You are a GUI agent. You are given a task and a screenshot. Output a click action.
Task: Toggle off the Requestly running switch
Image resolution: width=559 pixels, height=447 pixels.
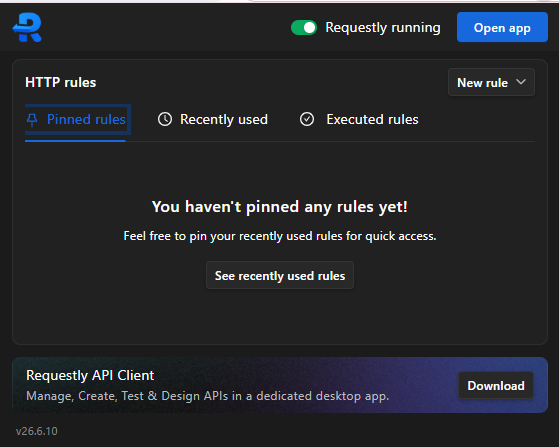pyautogui.click(x=304, y=28)
